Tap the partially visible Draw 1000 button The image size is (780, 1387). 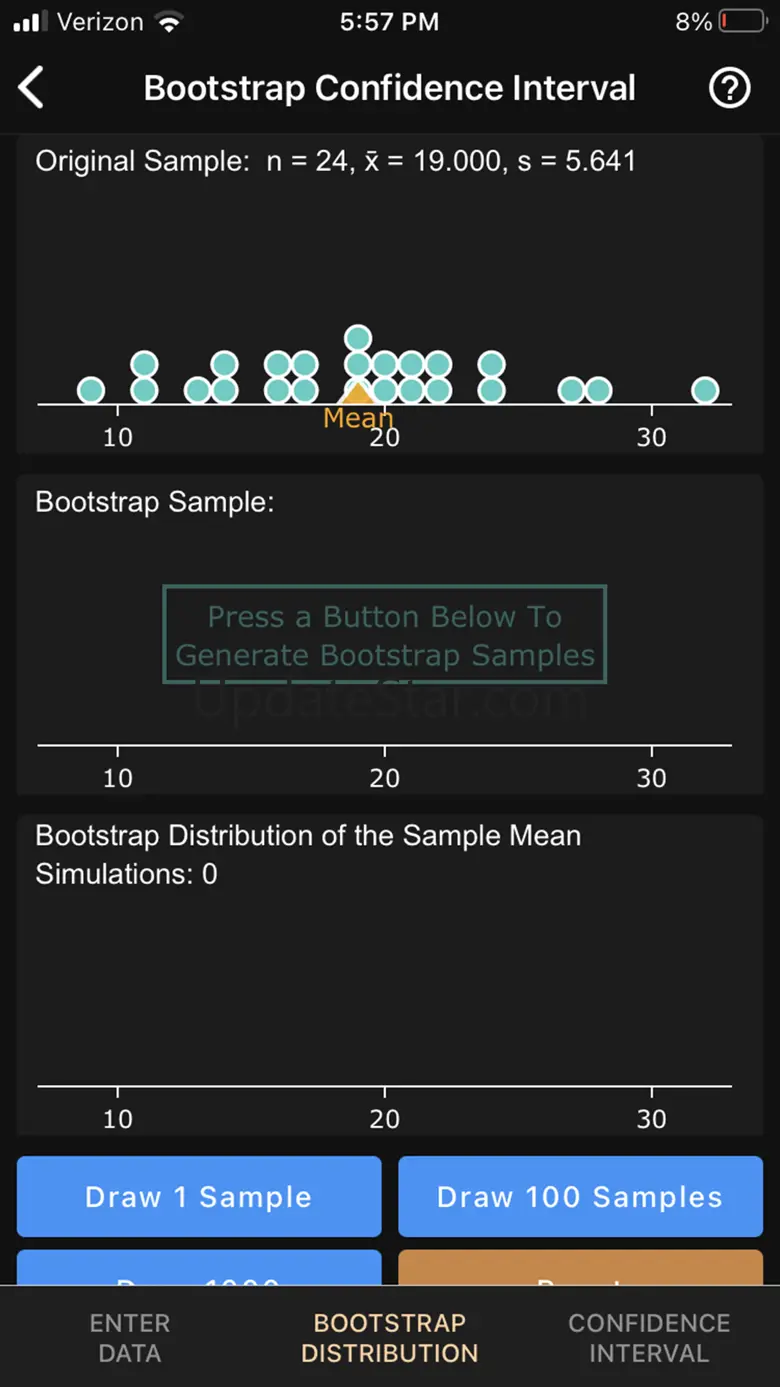pyautogui.click(x=199, y=1268)
